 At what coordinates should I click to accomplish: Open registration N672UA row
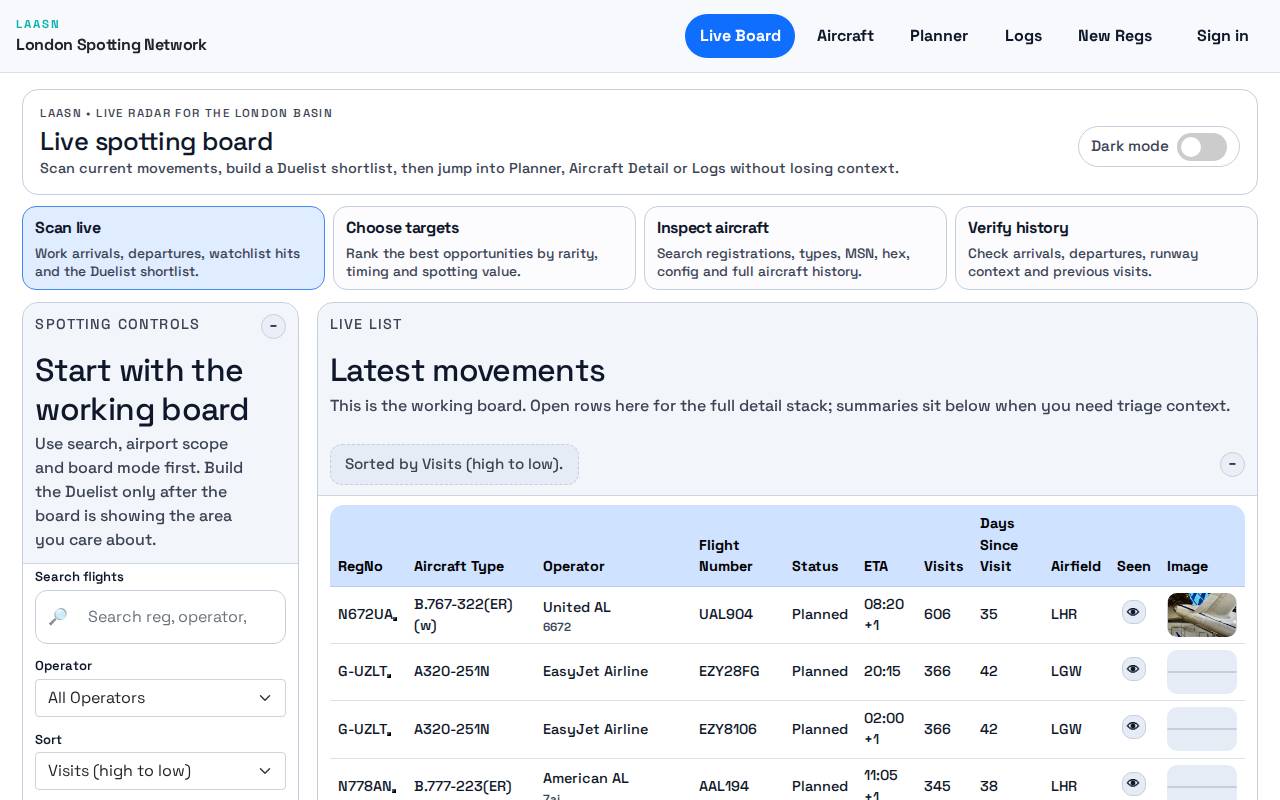pyautogui.click(x=366, y=615)
